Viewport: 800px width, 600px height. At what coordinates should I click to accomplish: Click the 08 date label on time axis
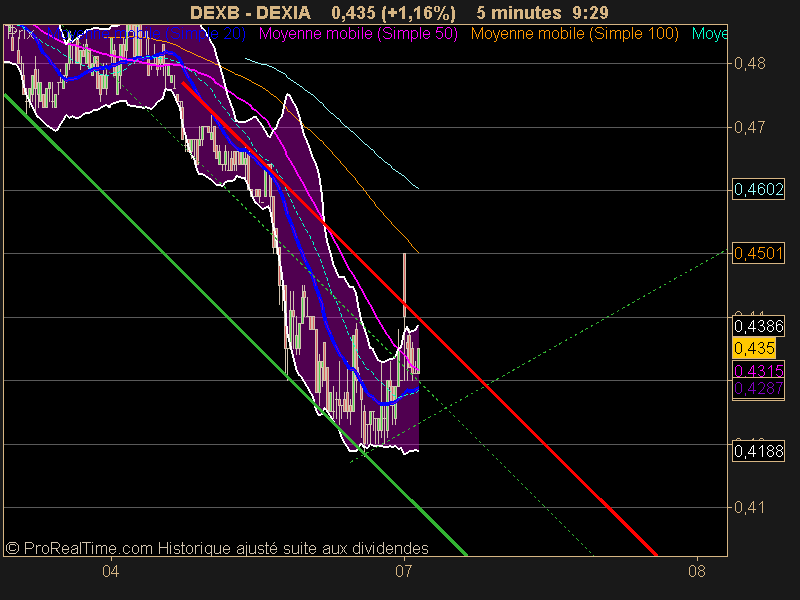point(696,571)
